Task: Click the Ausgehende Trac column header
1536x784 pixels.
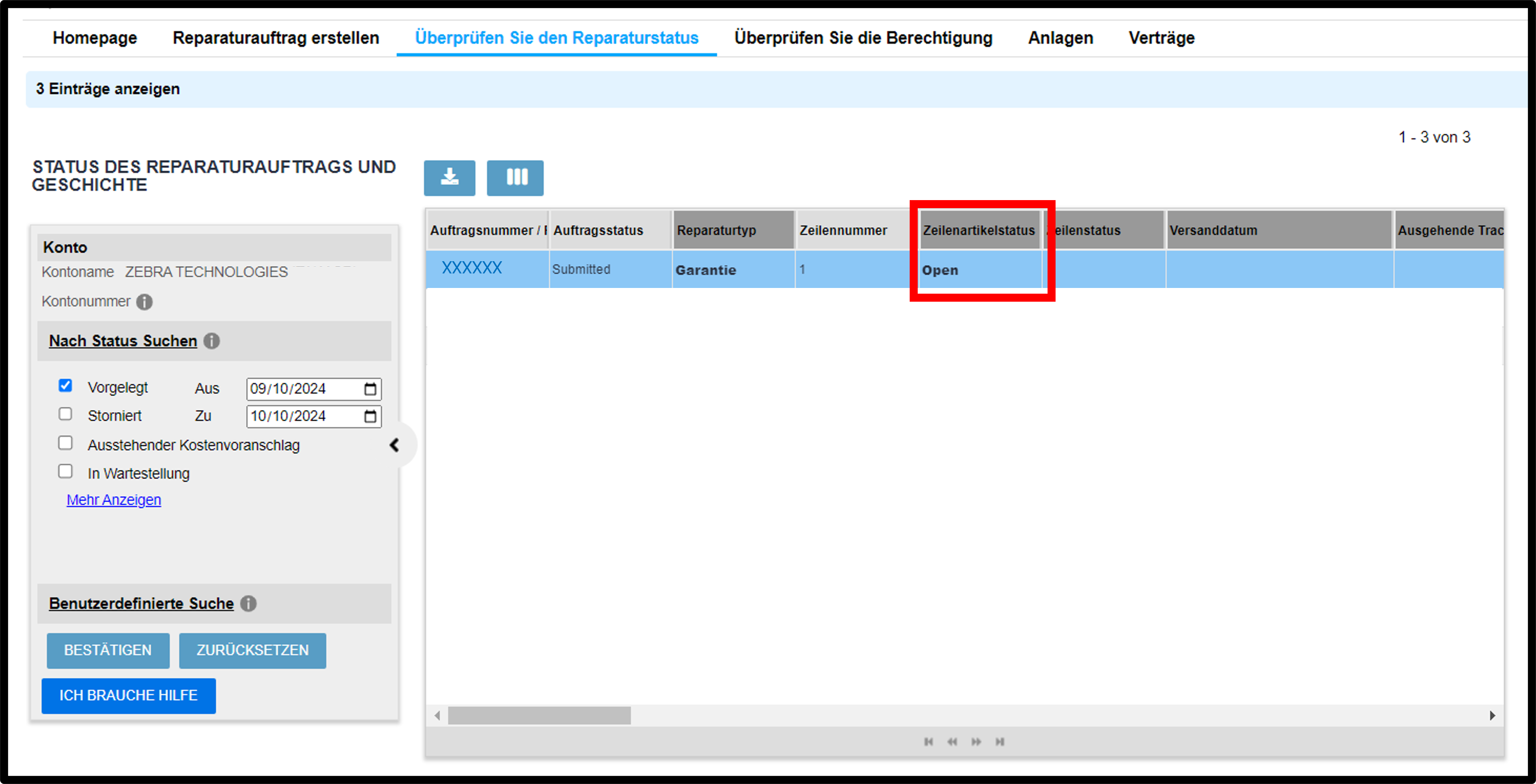Action: 1449,230
